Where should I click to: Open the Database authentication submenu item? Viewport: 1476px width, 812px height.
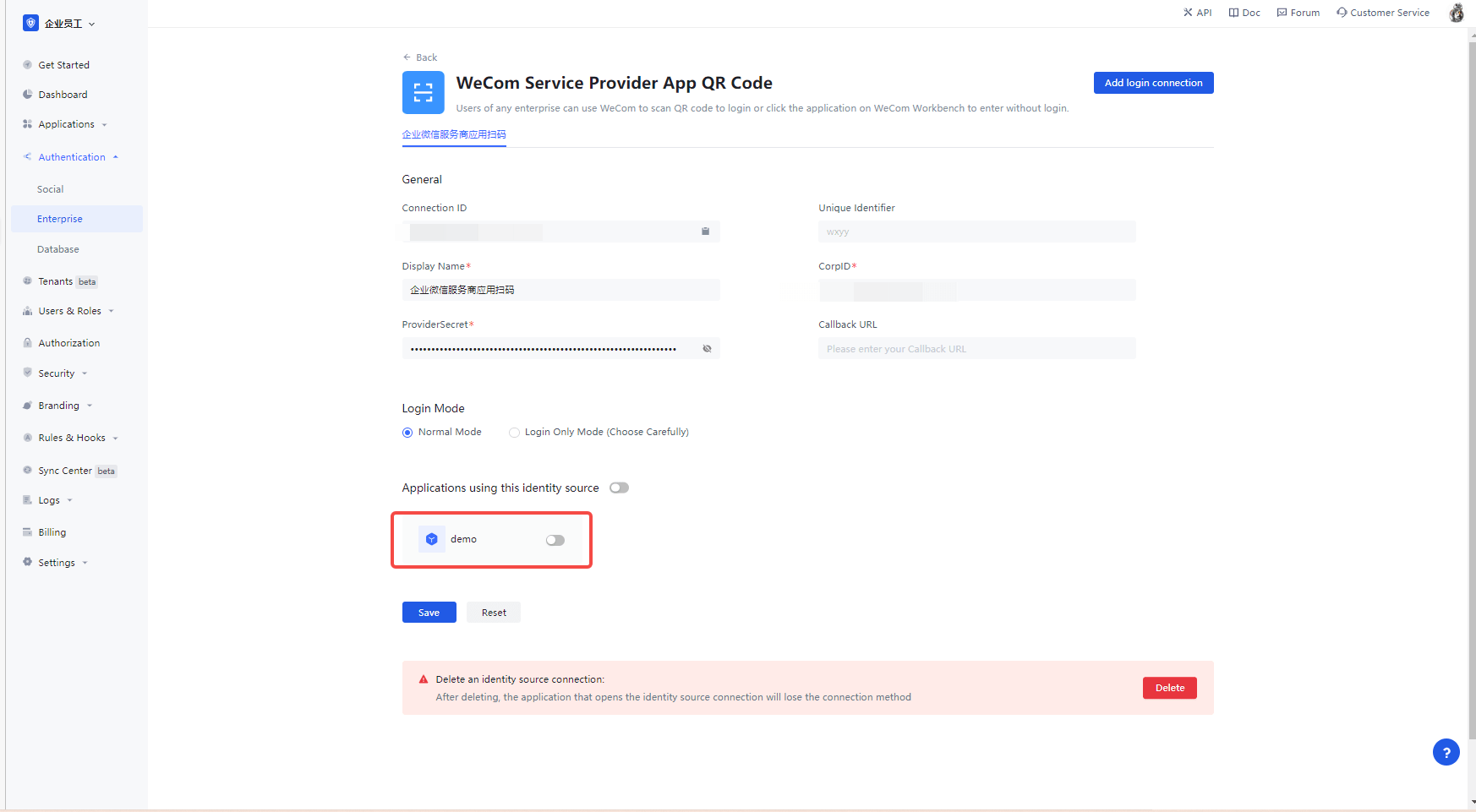[58, 249]
